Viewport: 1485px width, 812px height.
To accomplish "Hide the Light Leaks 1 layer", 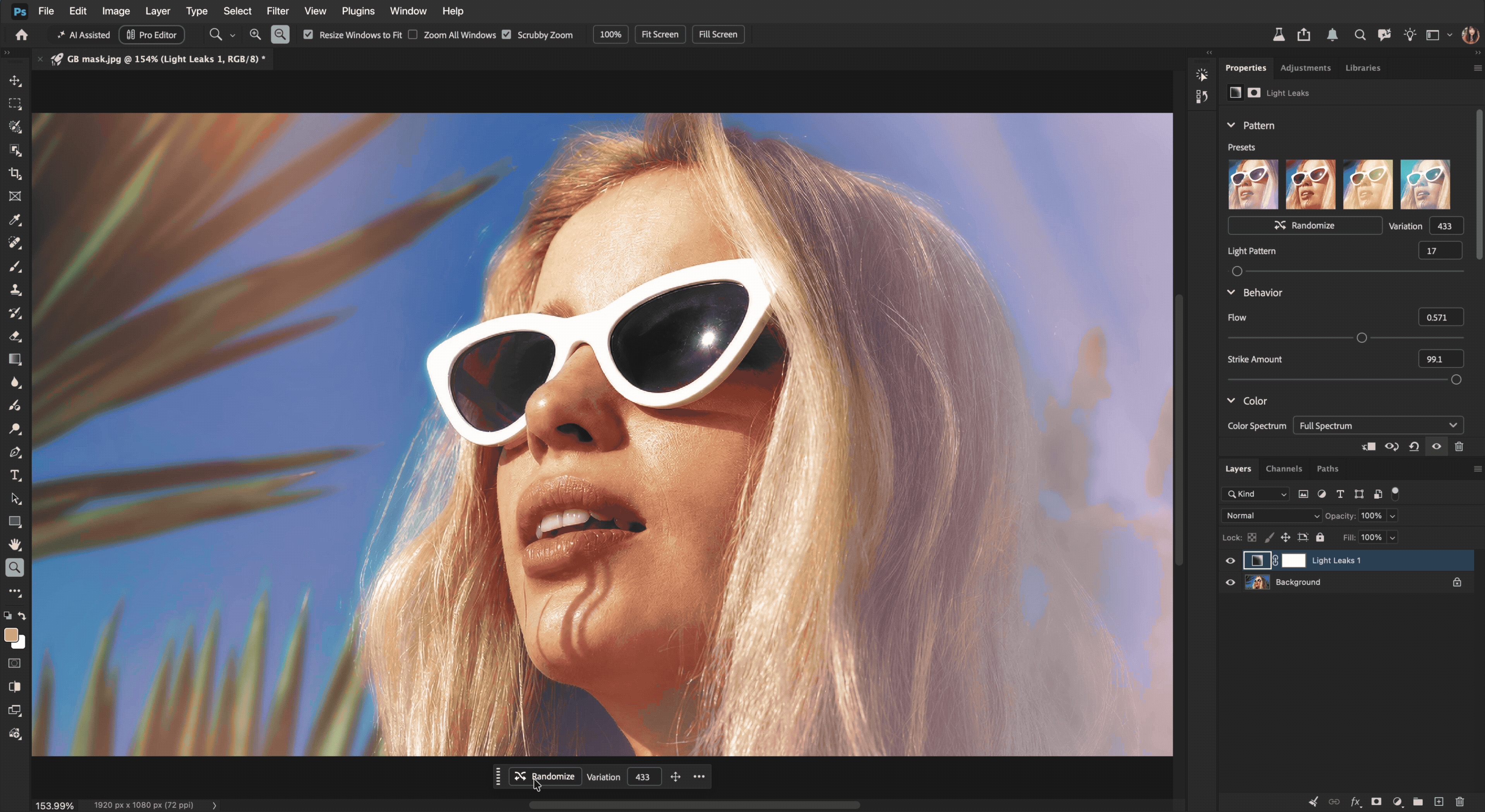I will (1230, 560).
